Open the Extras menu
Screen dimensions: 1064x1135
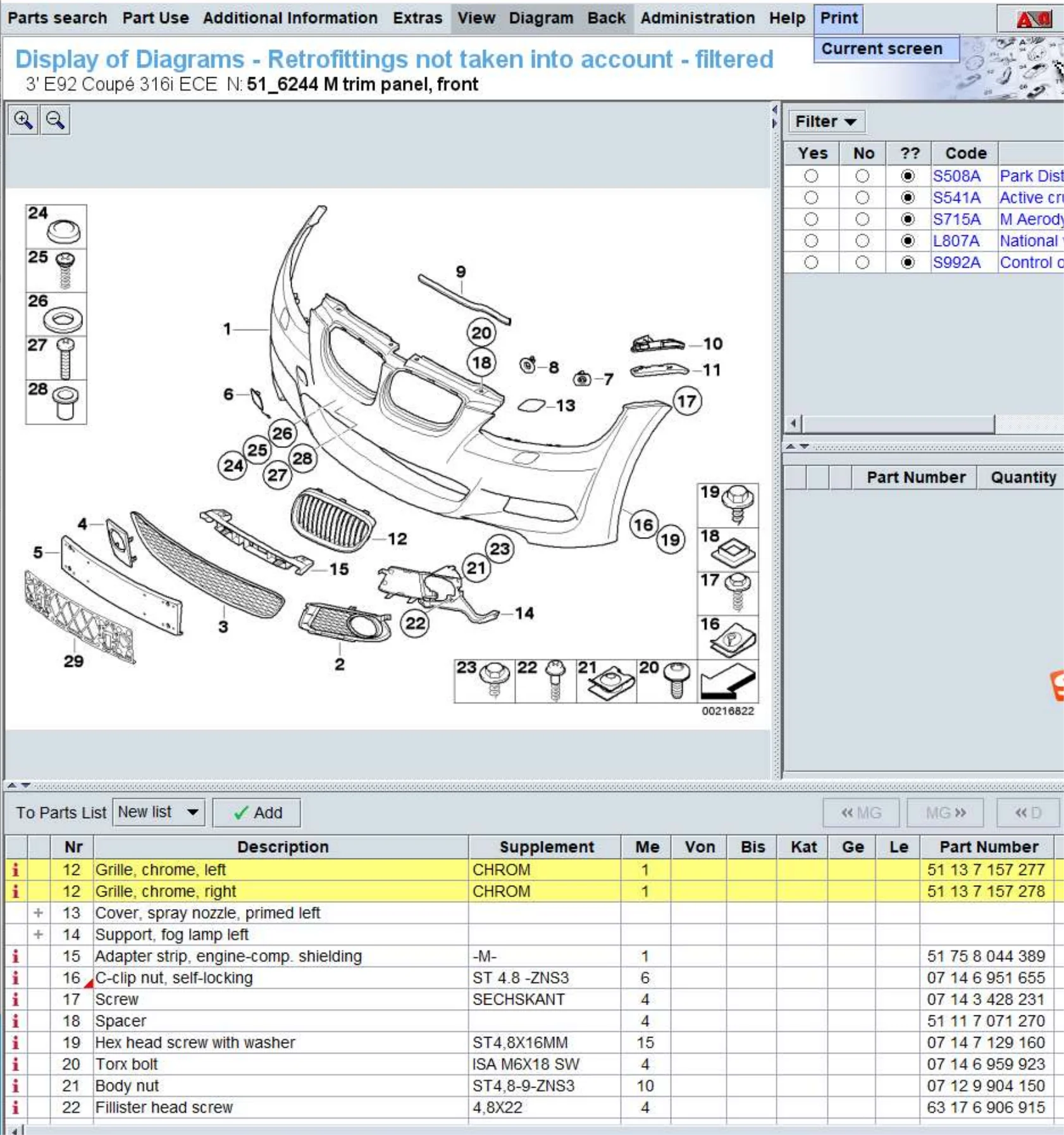pos(418,18)
